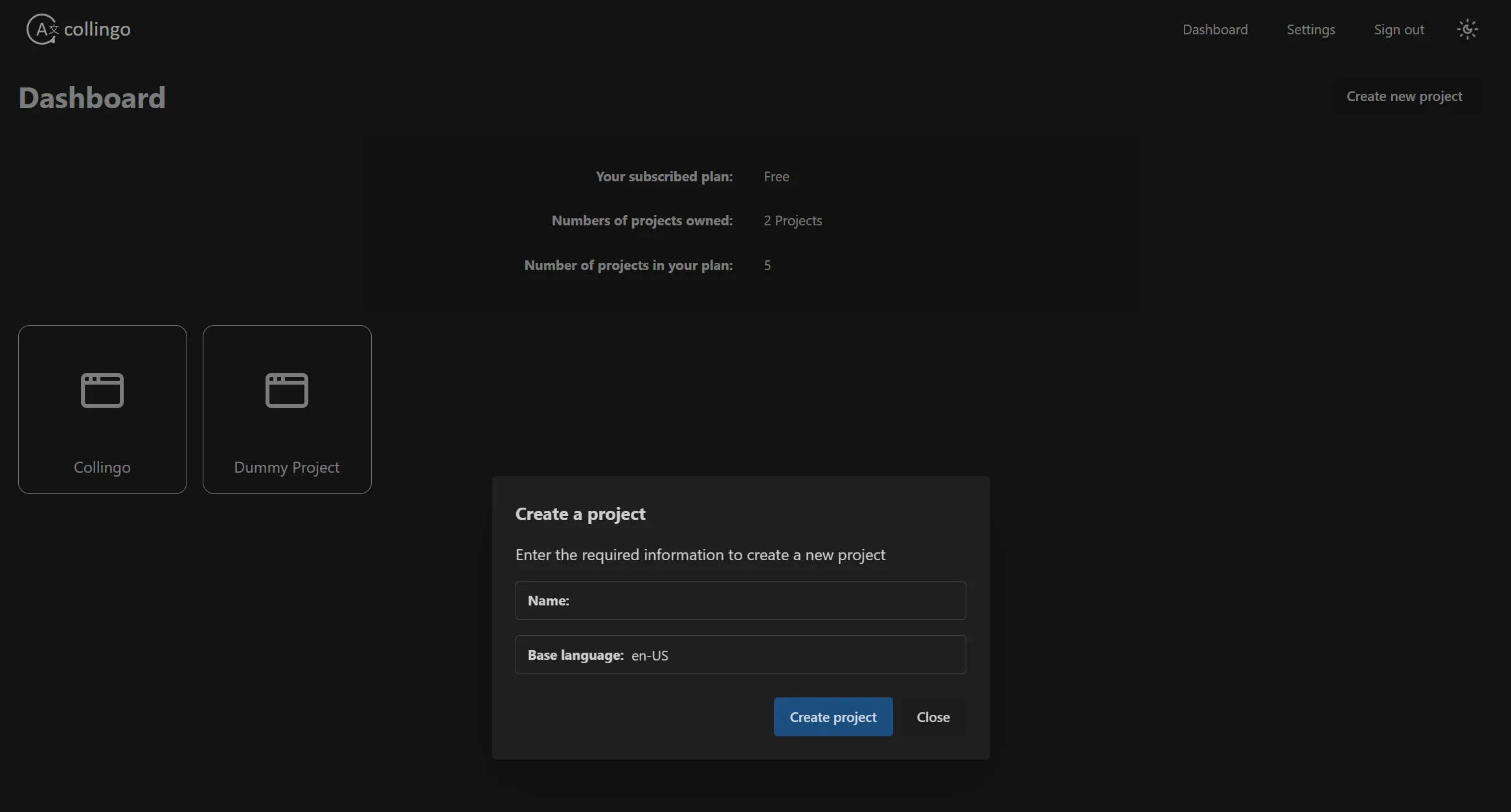The image size is (1511, 812).
Task: Close the Create a project dialog
Action: (933, 717)
